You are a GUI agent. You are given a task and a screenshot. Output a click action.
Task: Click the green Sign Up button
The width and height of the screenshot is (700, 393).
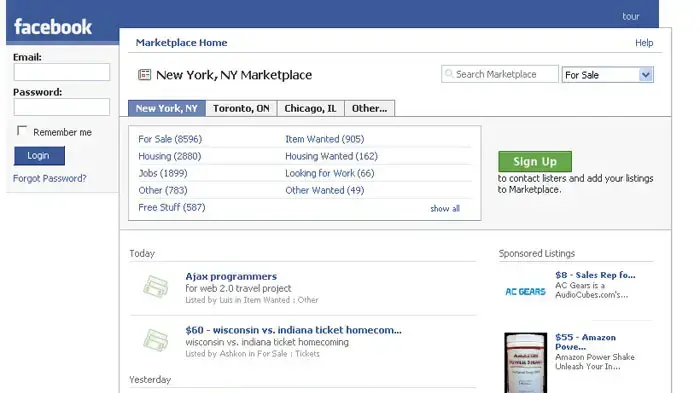point(535,161)
